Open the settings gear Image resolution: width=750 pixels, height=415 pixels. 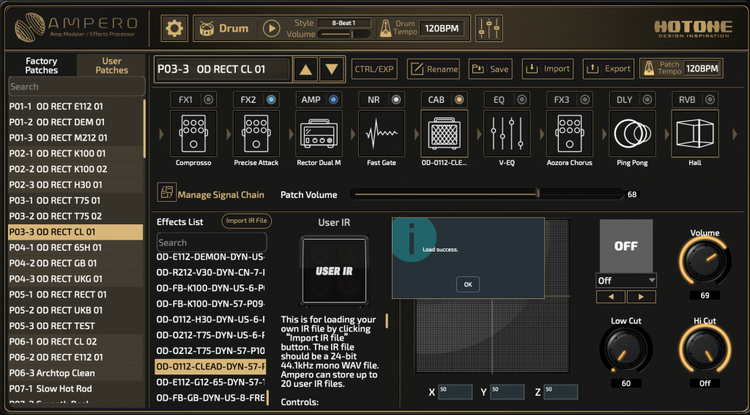[174, 28]
